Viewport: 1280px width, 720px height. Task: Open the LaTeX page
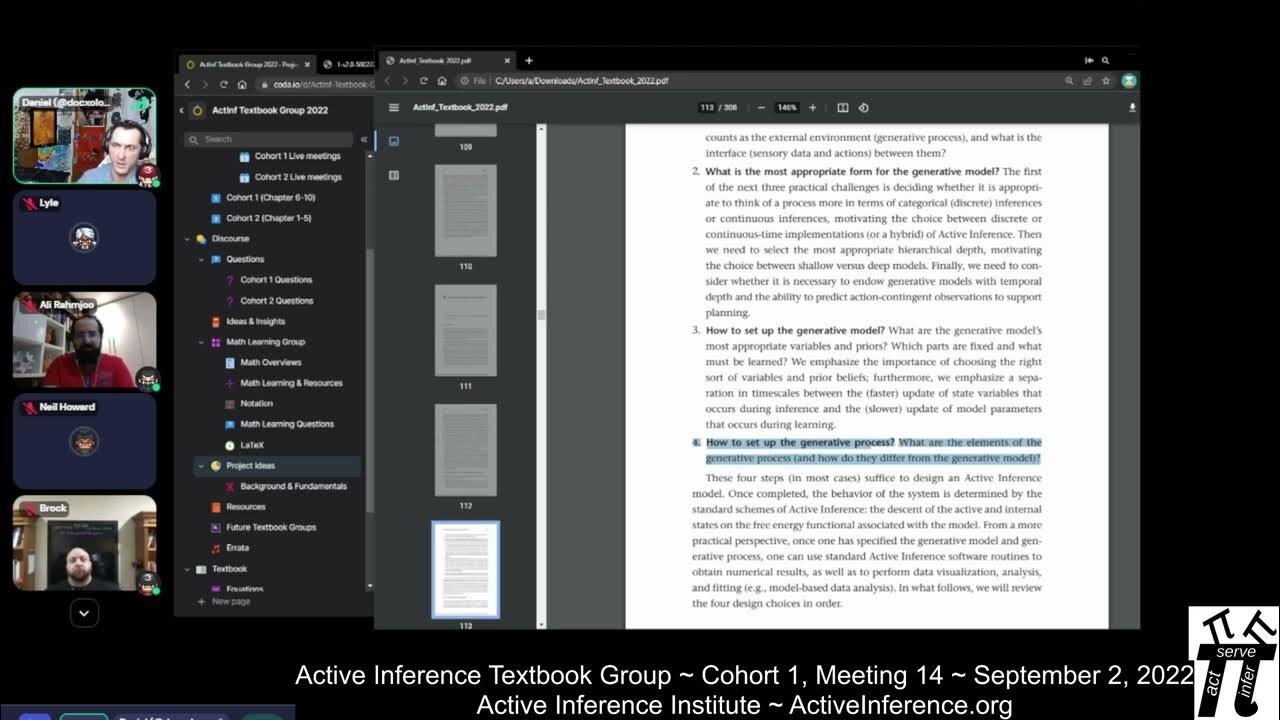click(252, 445)
